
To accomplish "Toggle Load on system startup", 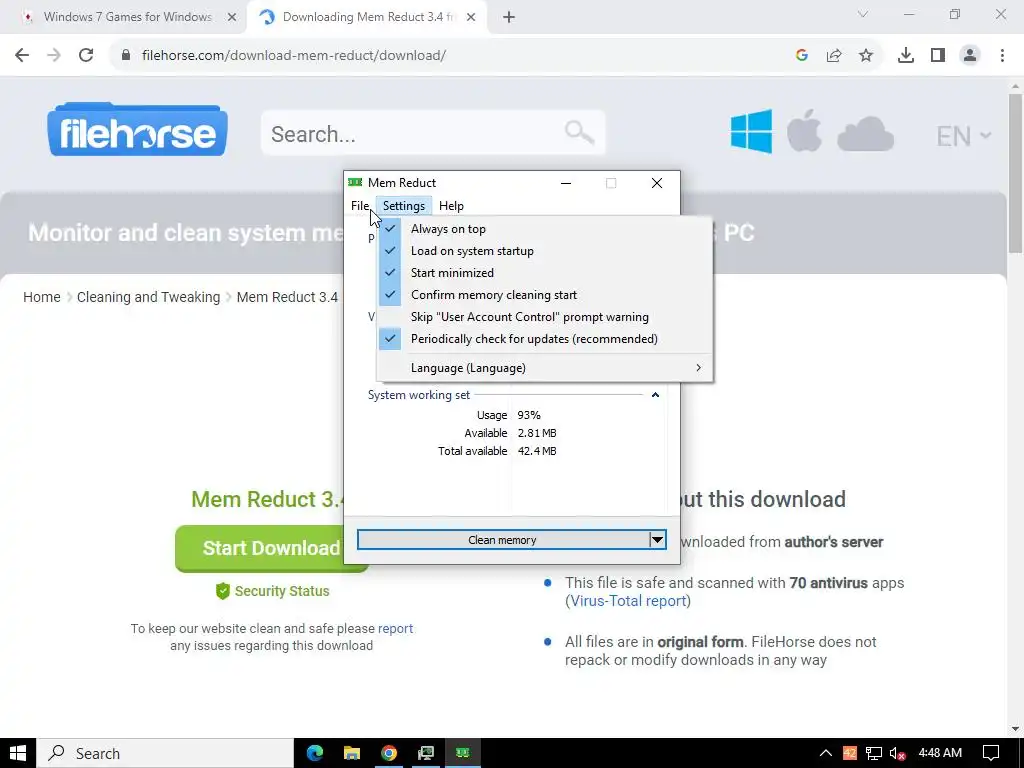I will [545, 251].
